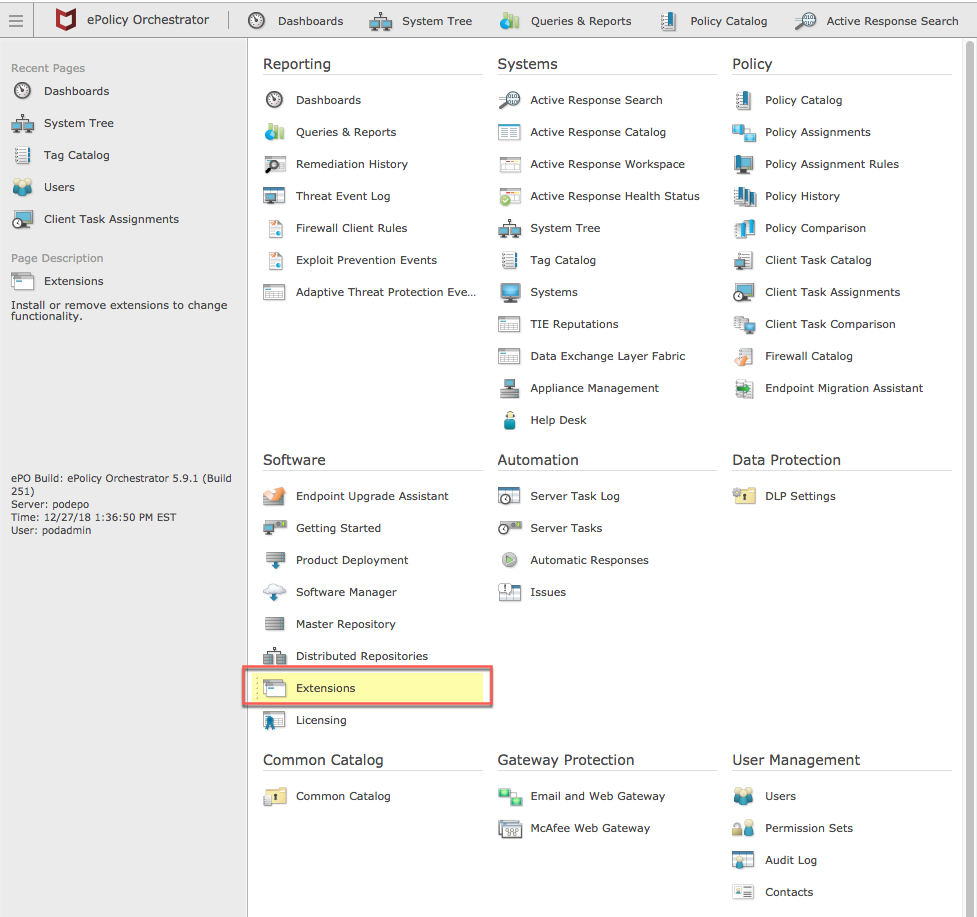
Task: Click the Policy History icon
Action: coord(744,196)
